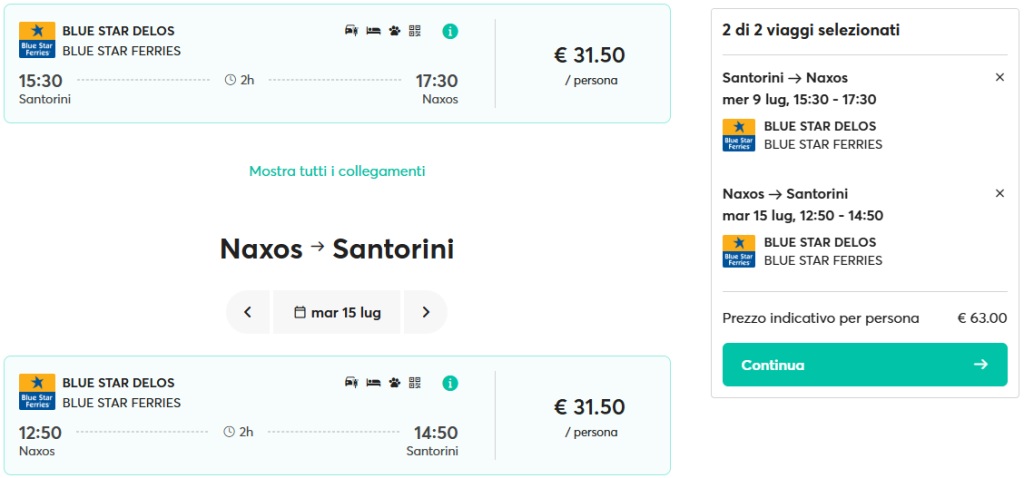Remove the Naxos → Santorini selected trip
The image size is (1024, 478).
click(x=999, y=193)
